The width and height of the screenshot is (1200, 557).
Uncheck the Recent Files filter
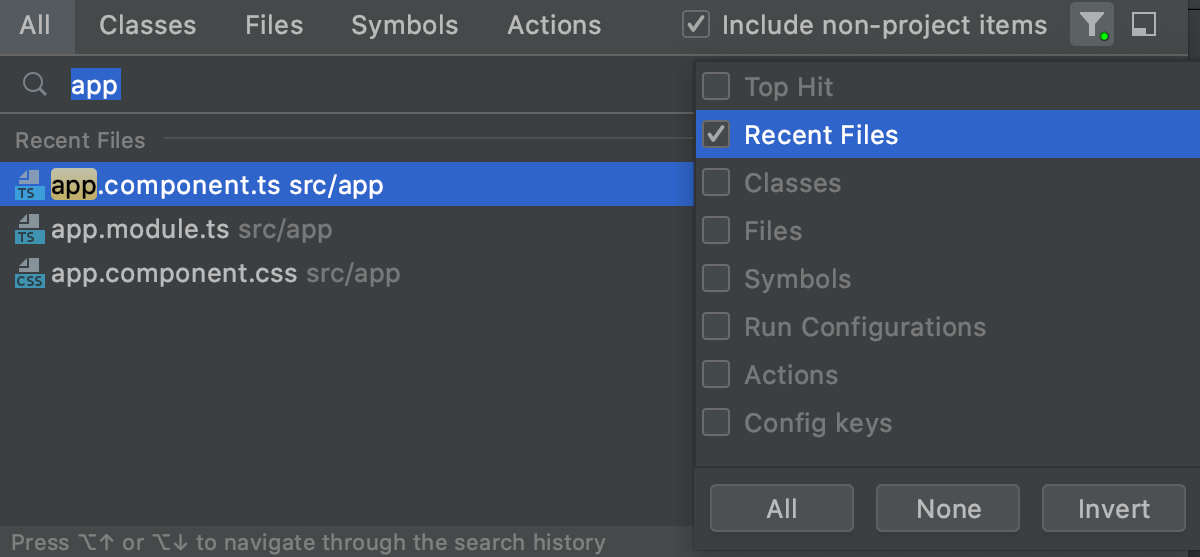(x=716, y=135)
